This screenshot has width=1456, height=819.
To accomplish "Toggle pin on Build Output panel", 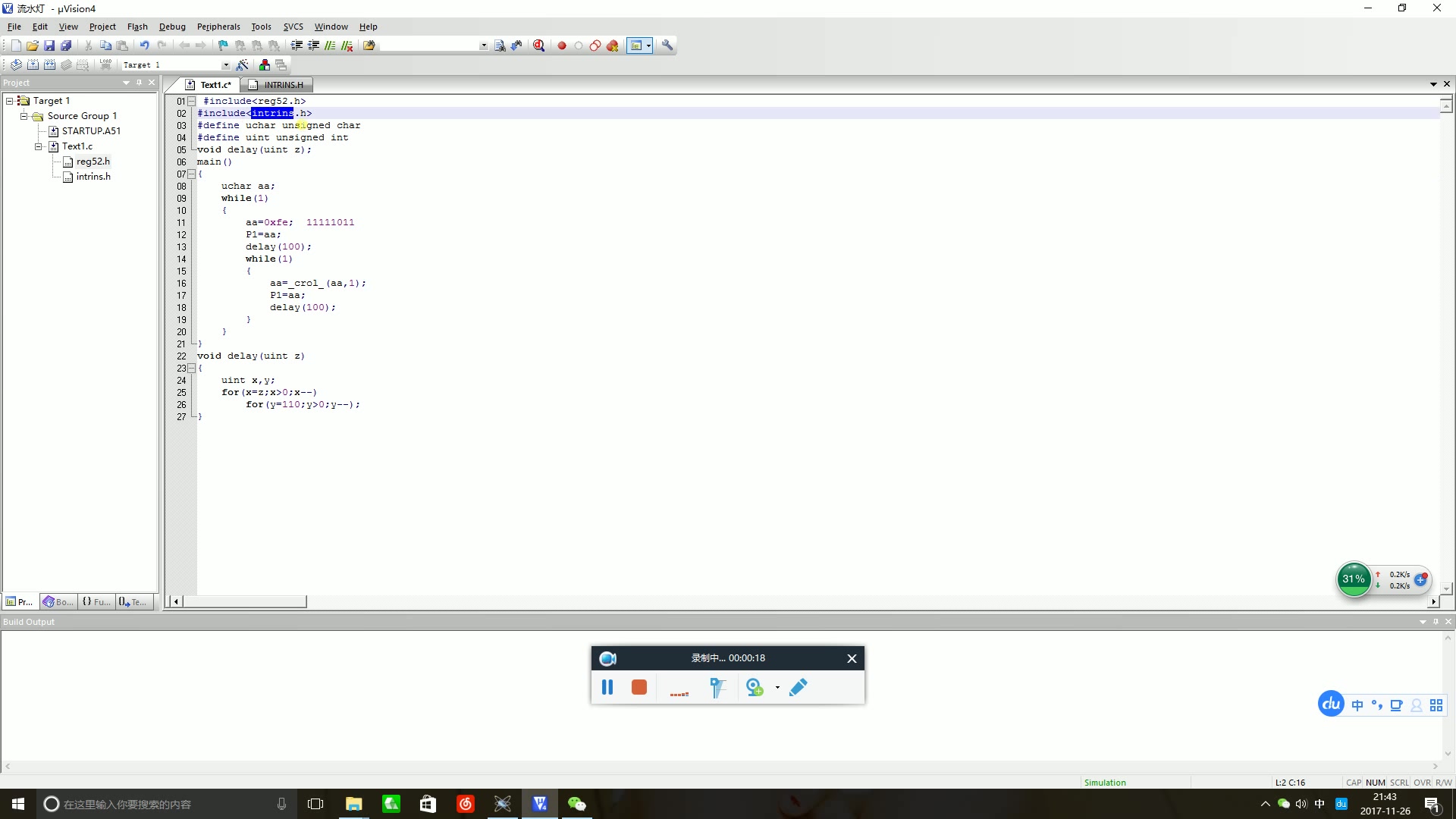I will (x=1436, y=622).
